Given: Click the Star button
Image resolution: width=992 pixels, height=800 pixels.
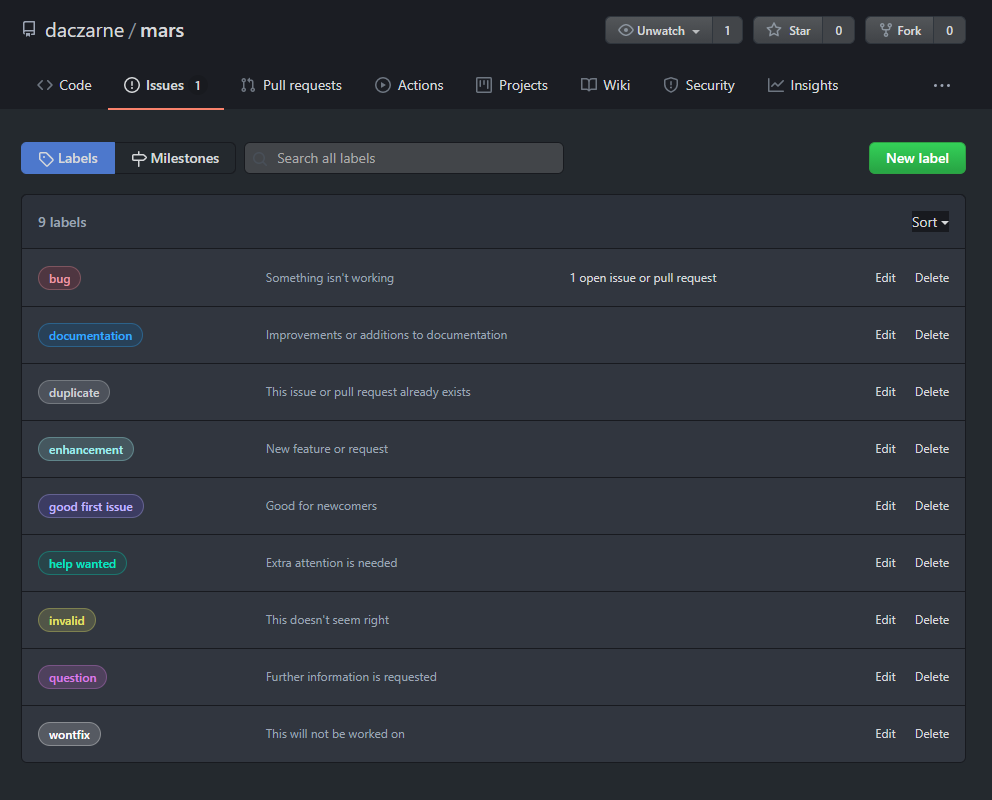Looking at the screenshot, I should [788, 30].
